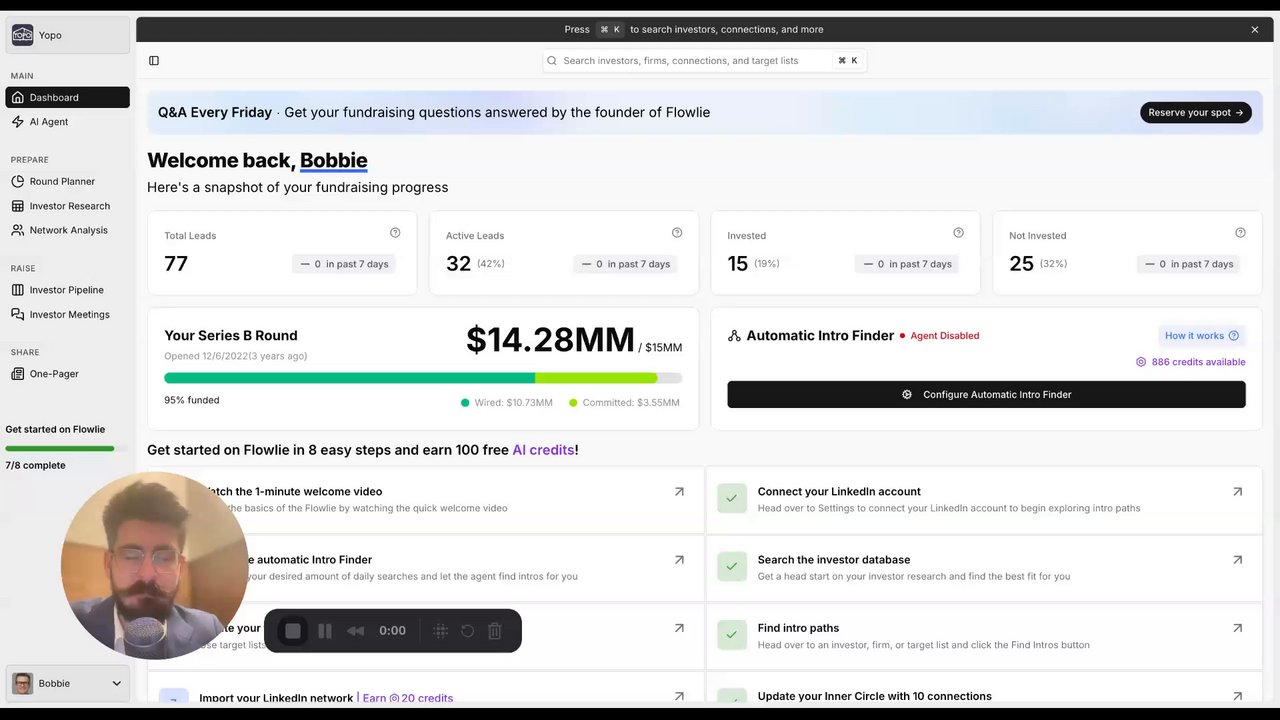1280x720 pixels.
Task: Click Configure Automatic Intro Finder button
Action: (986, 394)
